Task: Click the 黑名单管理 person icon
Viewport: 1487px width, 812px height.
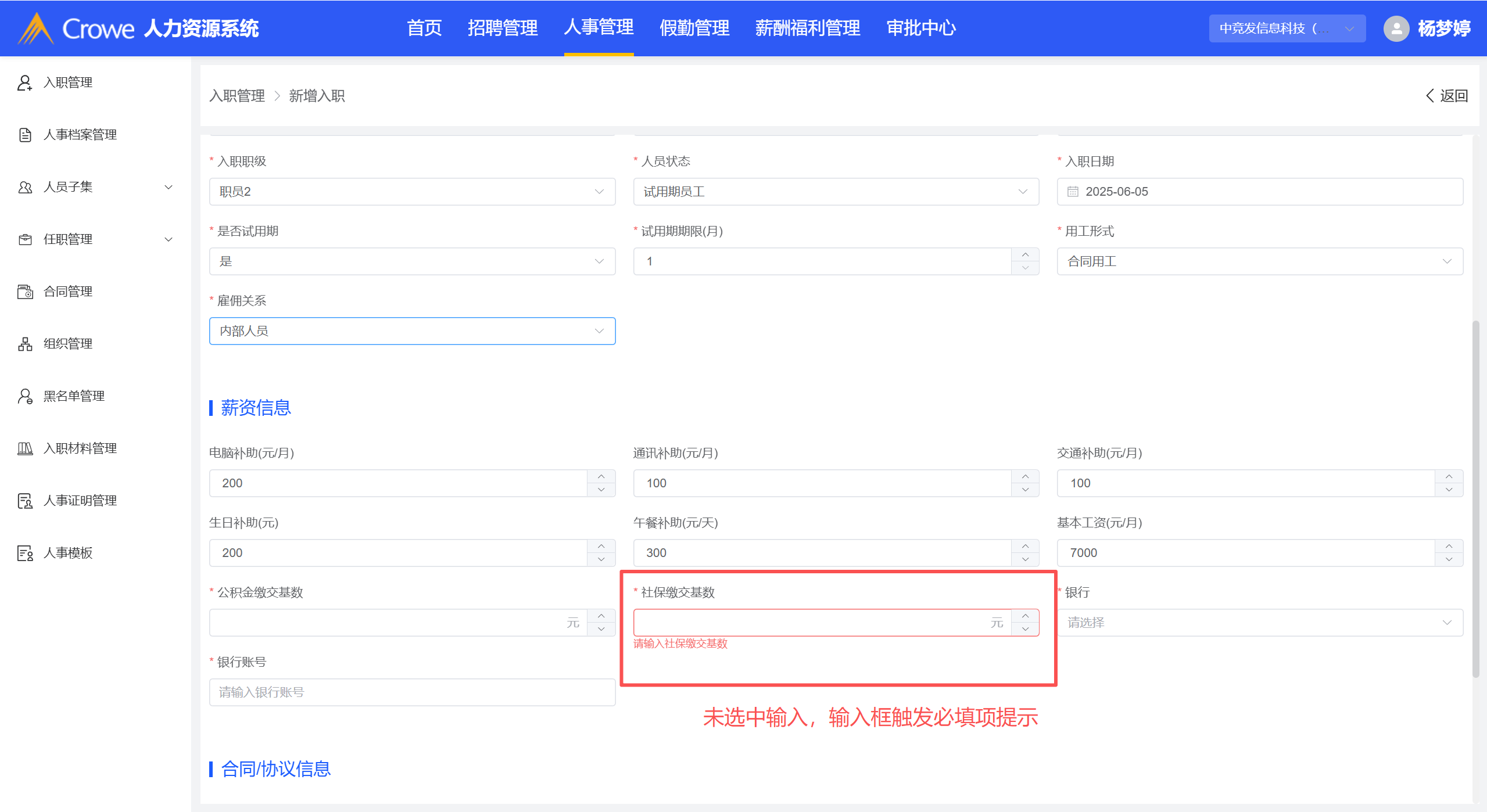Action: point(24,396)
